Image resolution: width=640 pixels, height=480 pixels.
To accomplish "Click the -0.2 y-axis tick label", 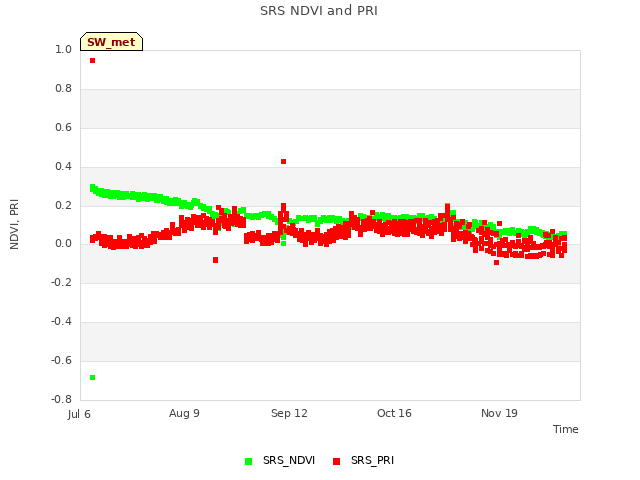I will click(x=61, y=282).
